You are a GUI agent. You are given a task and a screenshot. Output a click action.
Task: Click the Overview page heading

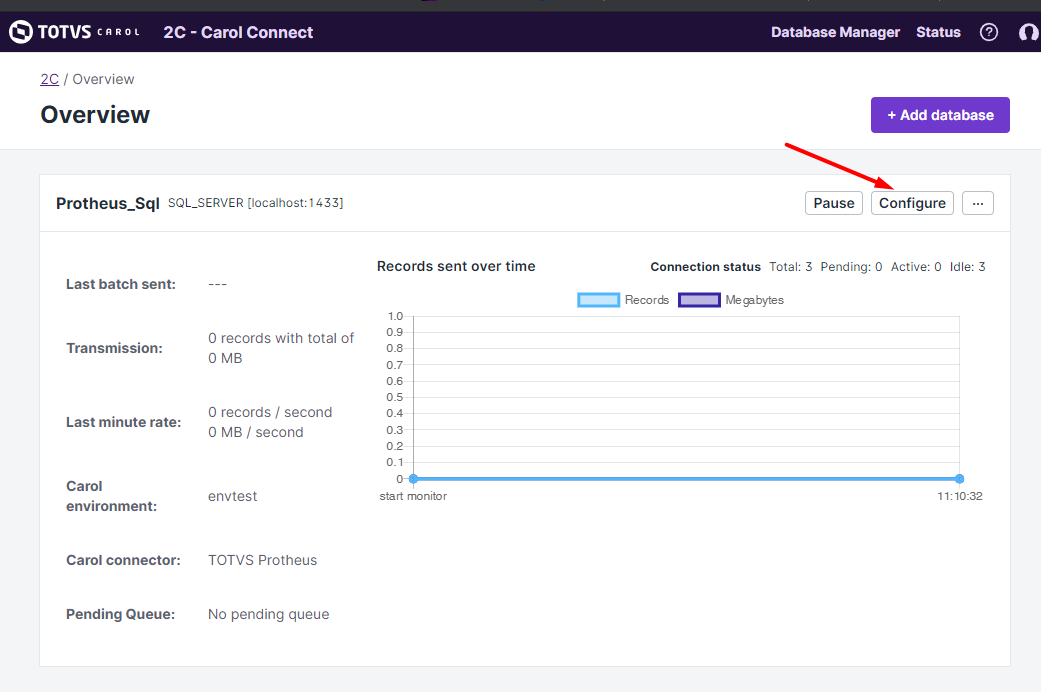[95, 115]
